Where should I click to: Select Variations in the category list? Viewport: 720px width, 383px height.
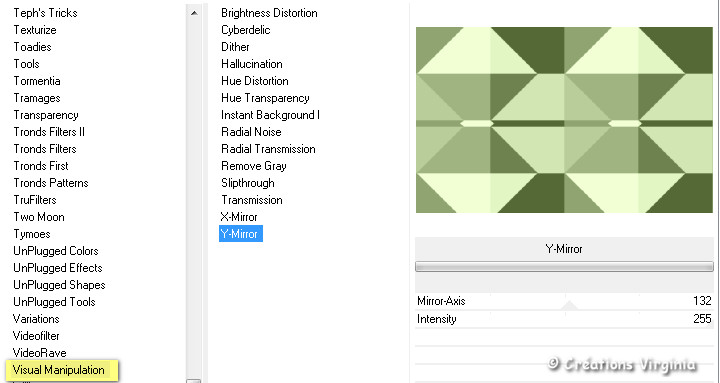(x=36, y=319)
